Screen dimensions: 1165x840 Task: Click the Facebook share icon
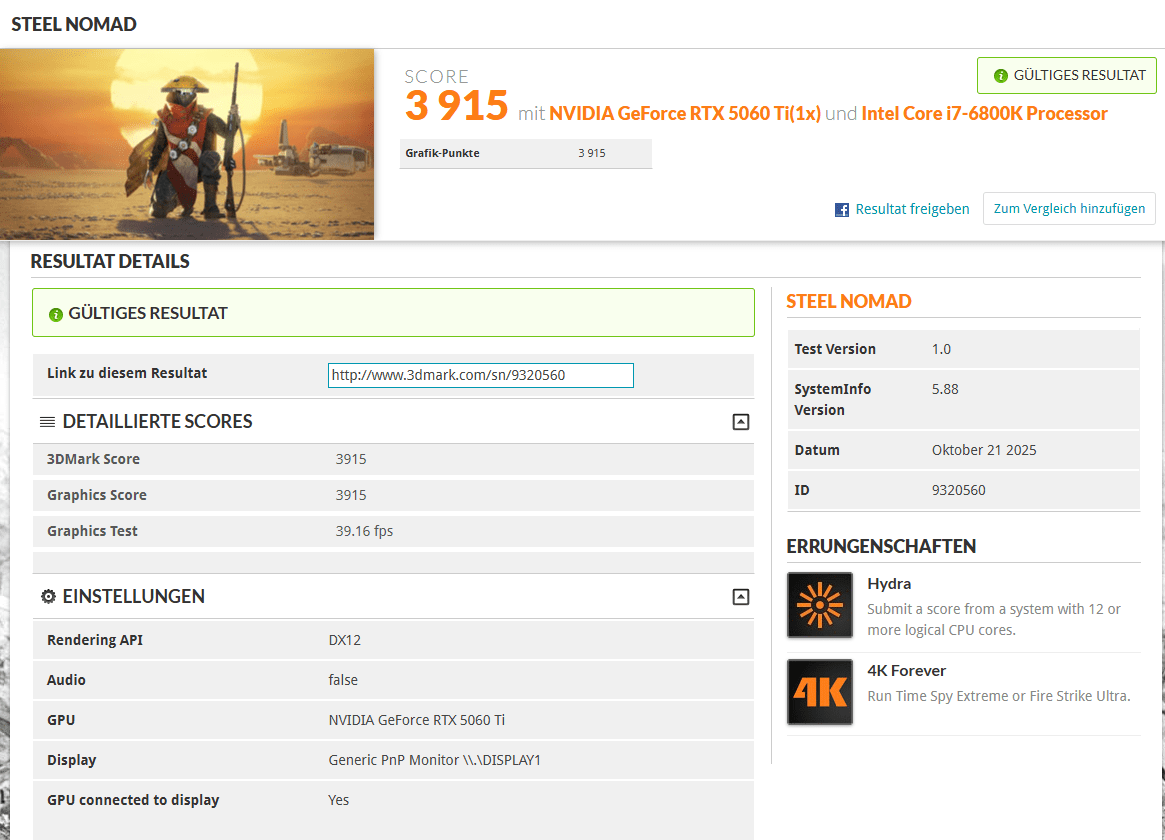tap(841, 209)
